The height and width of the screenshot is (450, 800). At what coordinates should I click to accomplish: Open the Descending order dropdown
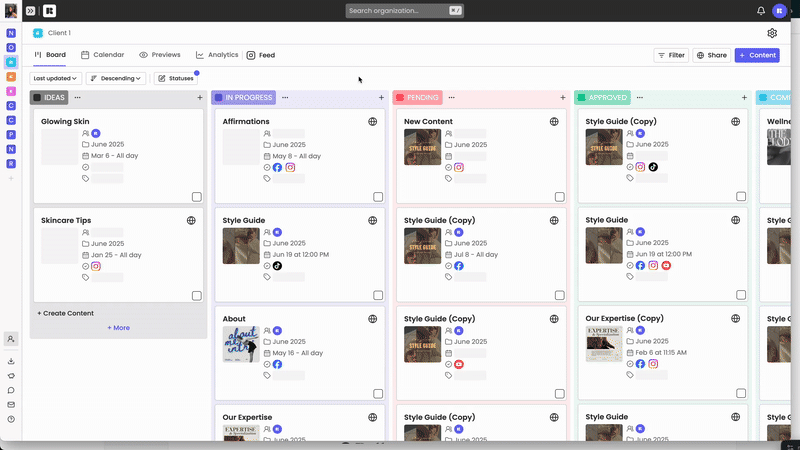[x=116, y=79]
